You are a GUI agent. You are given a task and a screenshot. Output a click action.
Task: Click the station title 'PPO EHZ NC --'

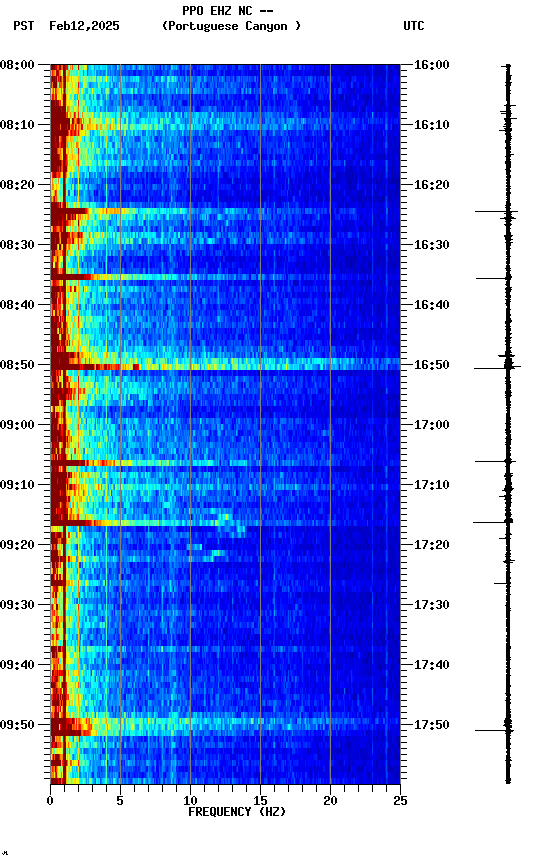point(228,10)
